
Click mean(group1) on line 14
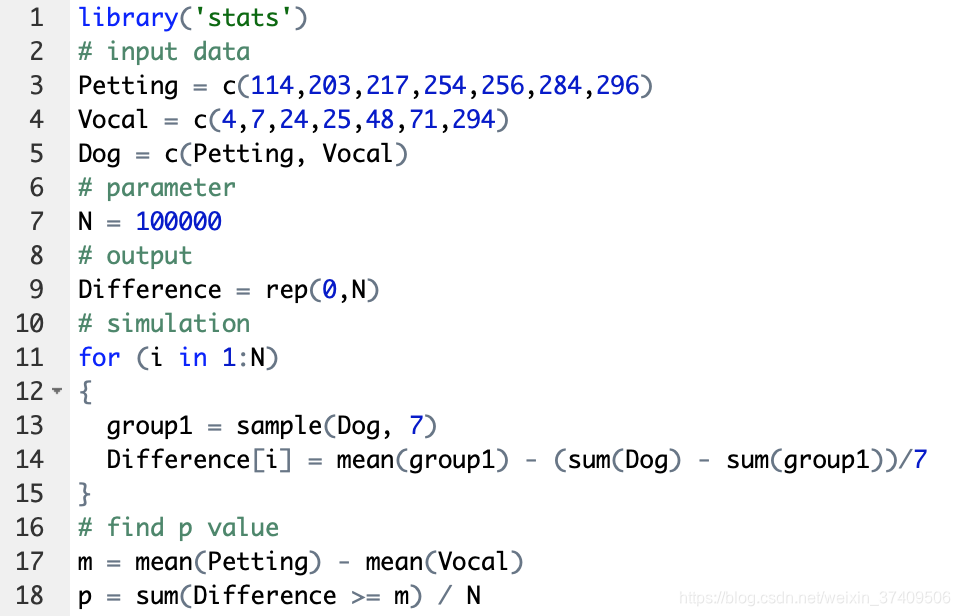click(423, 460)
